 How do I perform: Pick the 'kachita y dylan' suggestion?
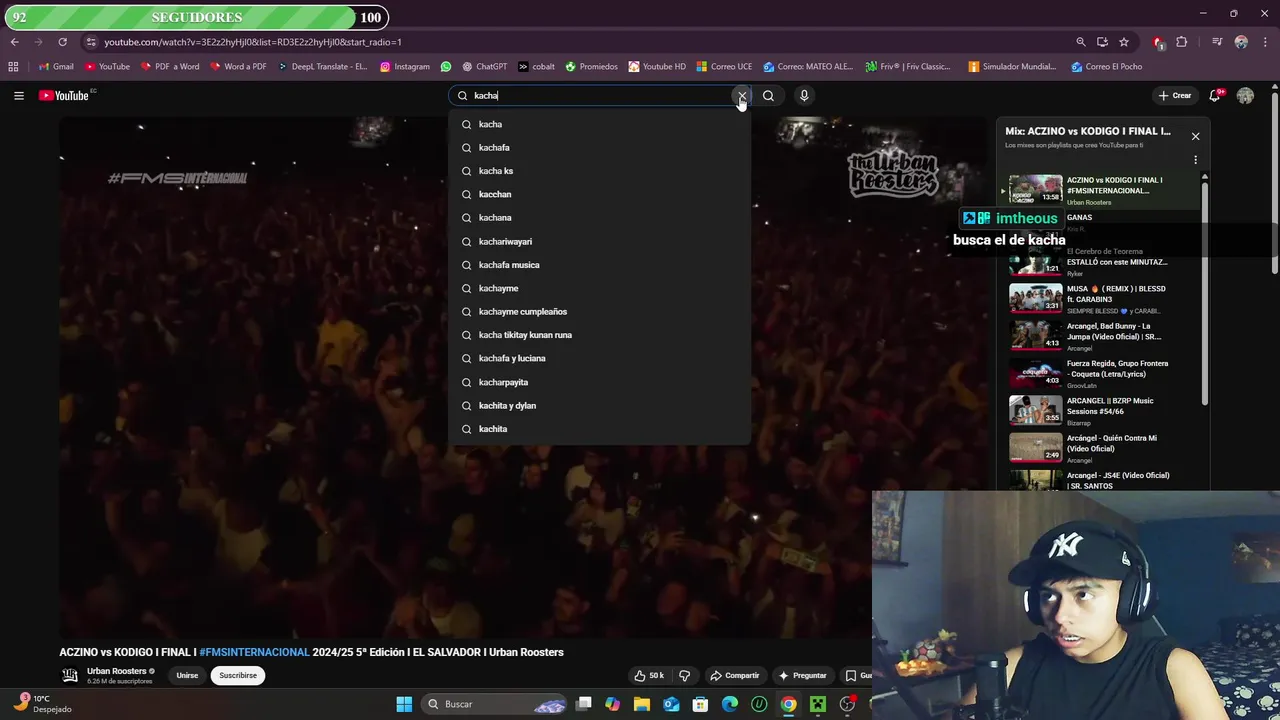point(599,405)
